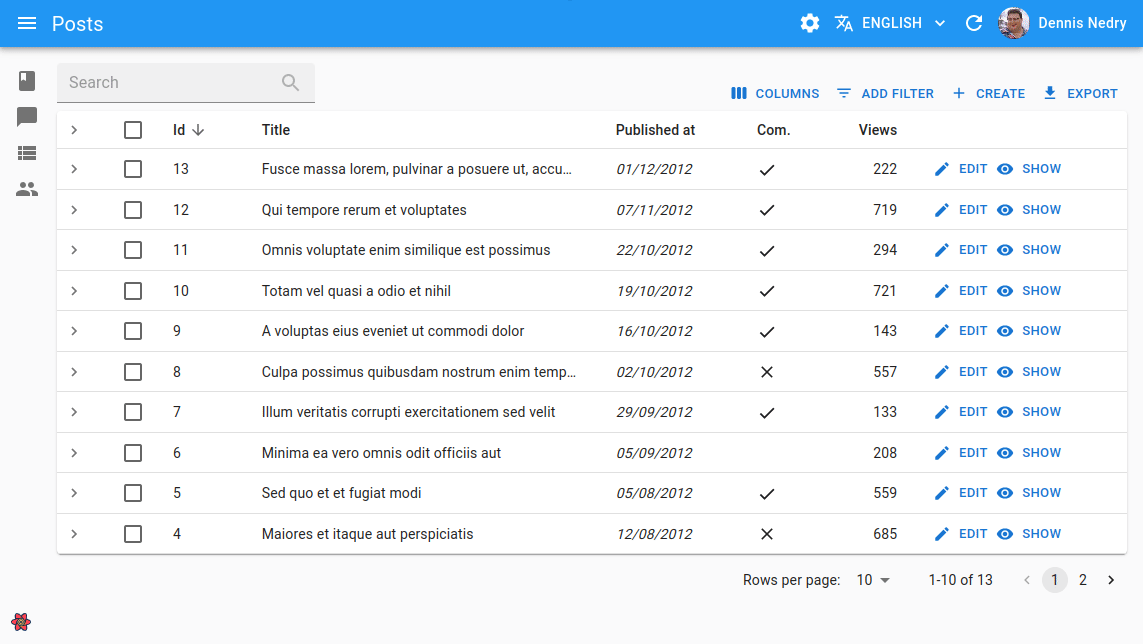Open the ENGLISH language dropdown
The image size is (1143, 644).
click(x=891, y=23)
